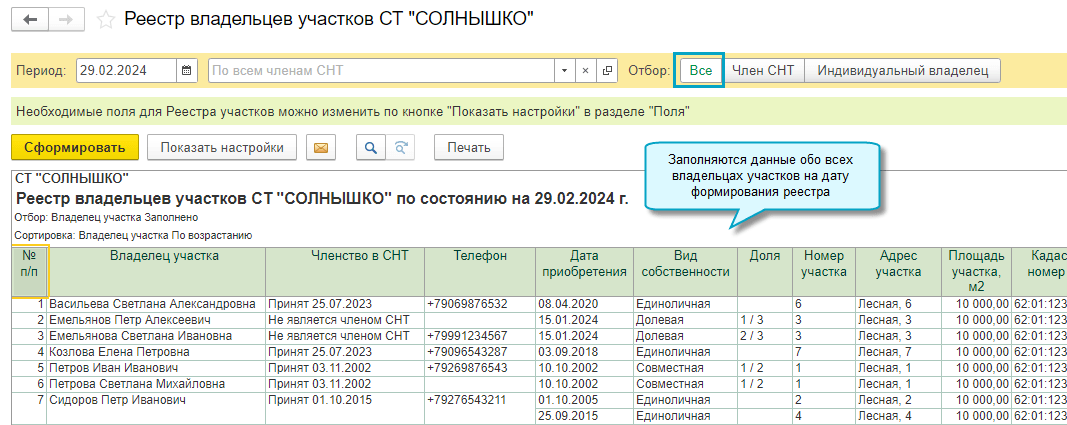
Task: Filter by "Индивидуальный владелец"
Action: [902, 70]
